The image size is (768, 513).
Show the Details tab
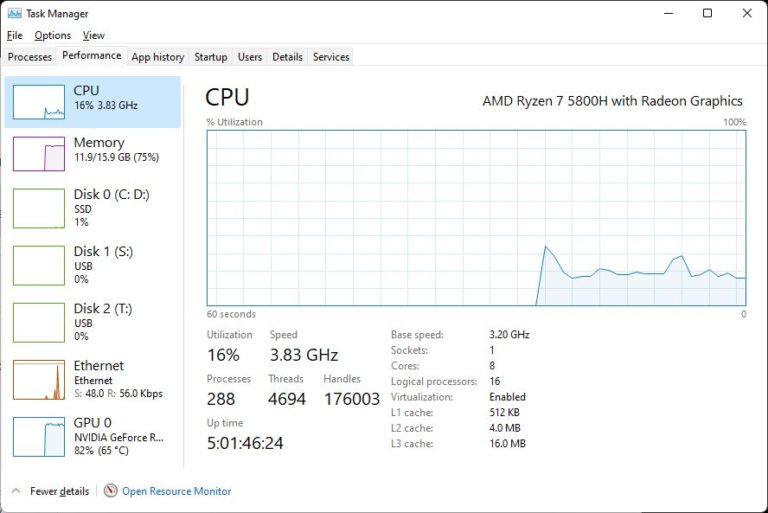point(287,57)
